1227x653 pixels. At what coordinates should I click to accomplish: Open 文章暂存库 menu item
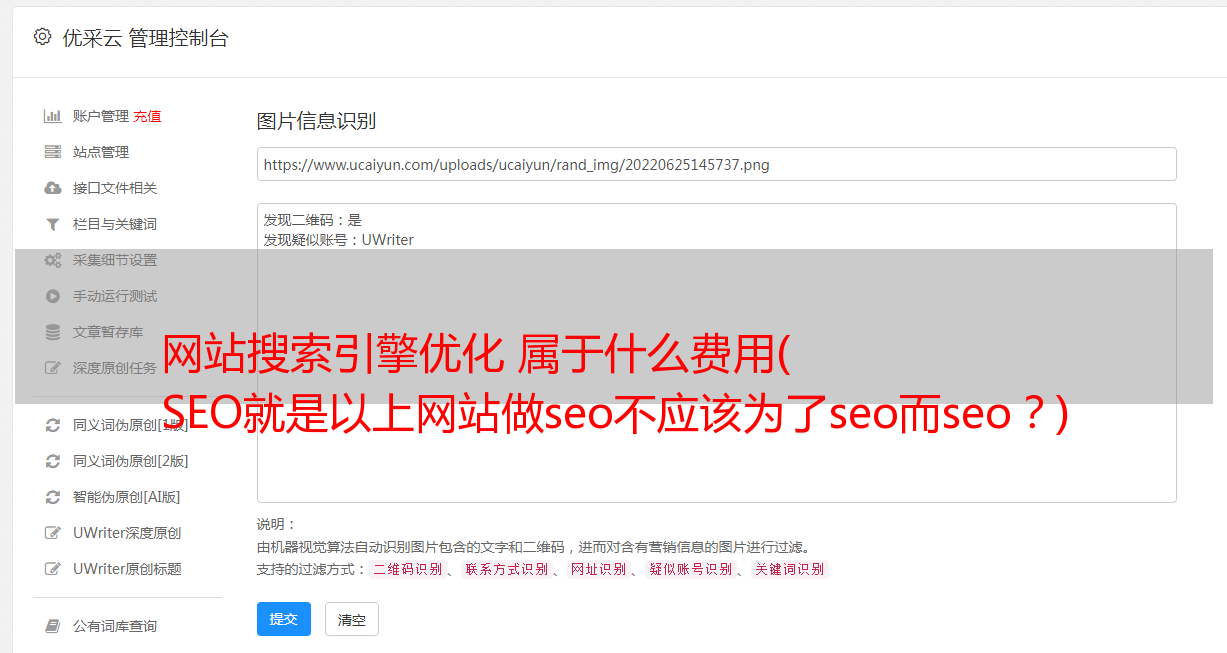coord(108,332)
